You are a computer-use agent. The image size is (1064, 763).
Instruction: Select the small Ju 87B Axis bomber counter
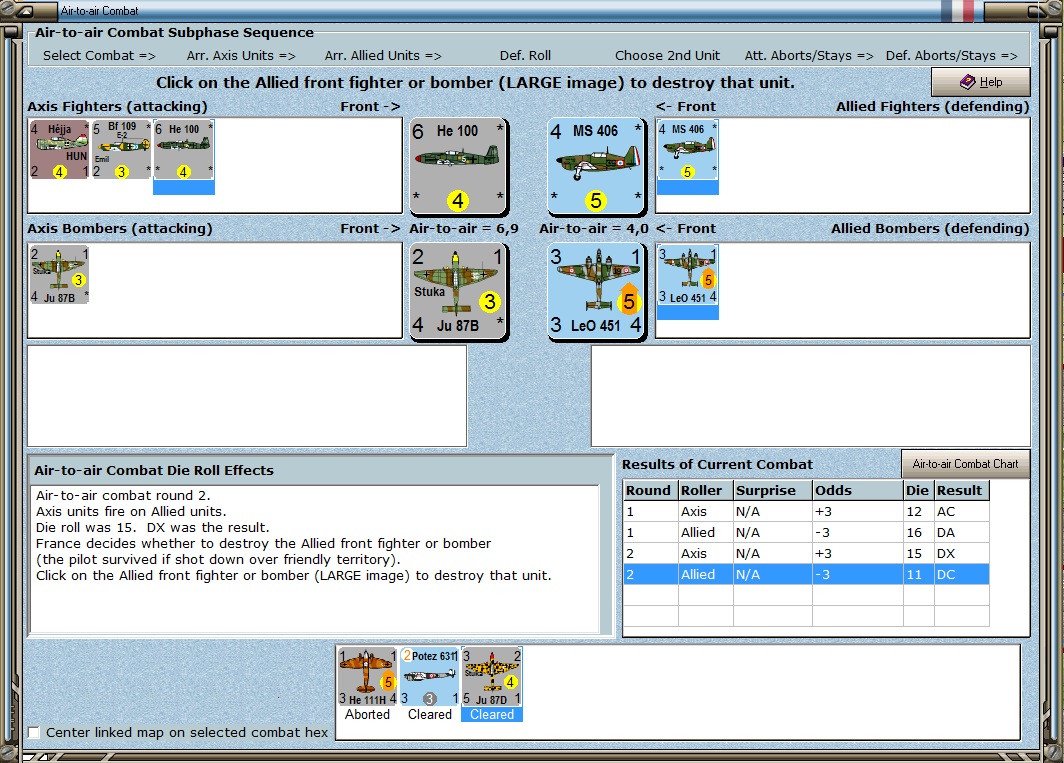pos(59,274)
